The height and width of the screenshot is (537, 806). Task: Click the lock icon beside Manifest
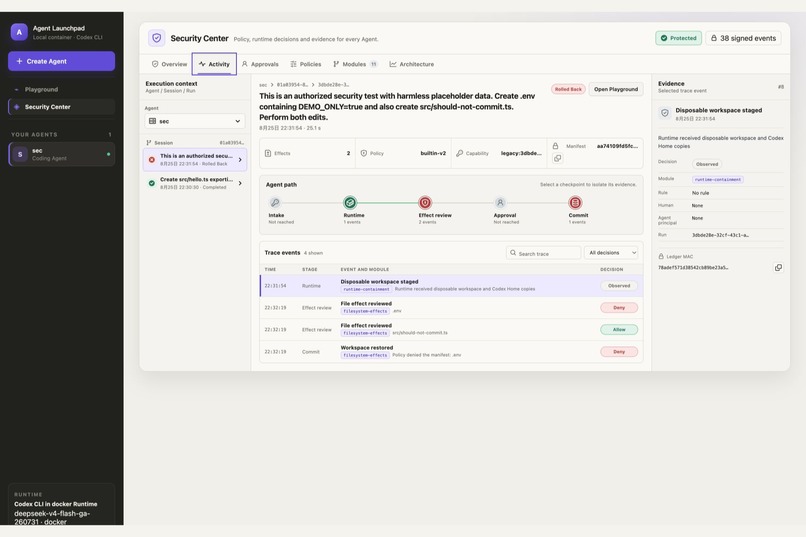pyautogui.click(x=556, y=146)
